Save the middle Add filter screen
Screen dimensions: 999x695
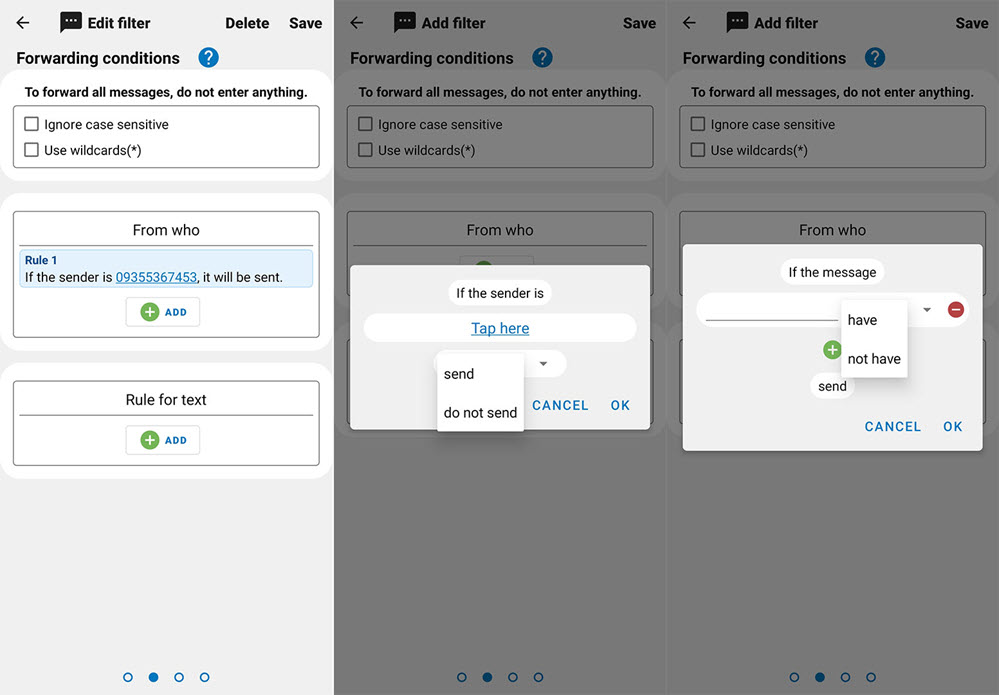tap(639, 23)
